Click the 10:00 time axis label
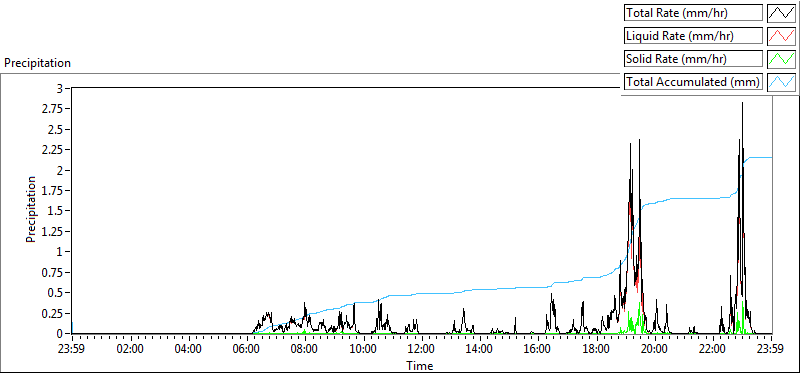Image resolution: width=800 pixels, height=373 pixels. pyautogui.click(x=363, y=350)
